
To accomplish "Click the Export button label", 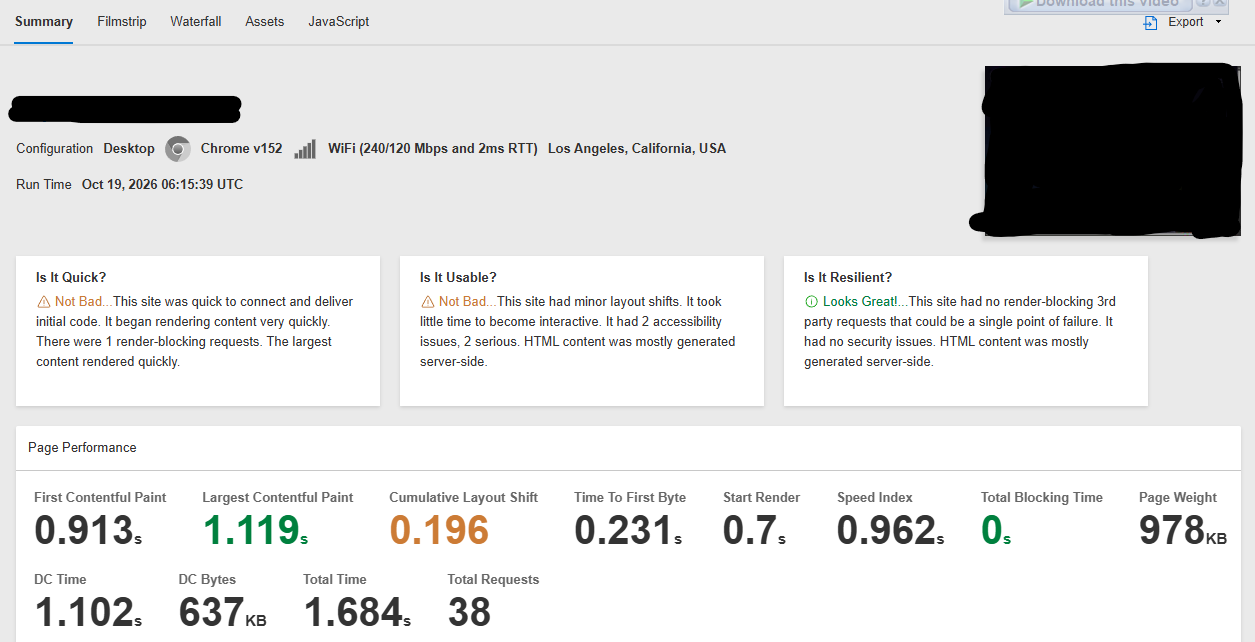I will (x=1186, y=22).
